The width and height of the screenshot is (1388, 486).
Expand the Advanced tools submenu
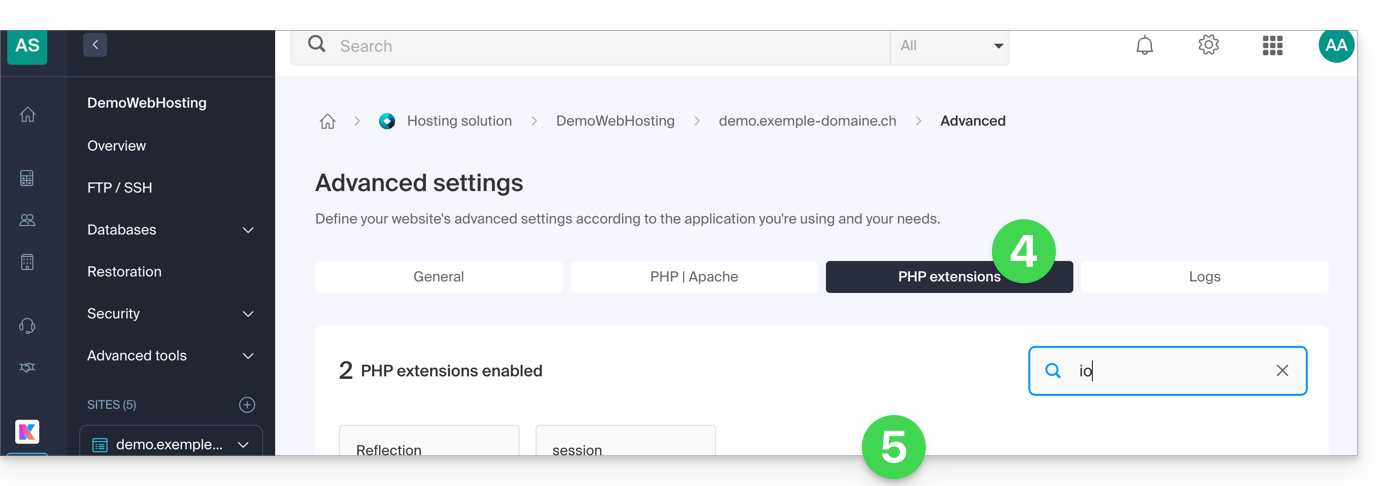pyautogui.click(x=248, y=356)
